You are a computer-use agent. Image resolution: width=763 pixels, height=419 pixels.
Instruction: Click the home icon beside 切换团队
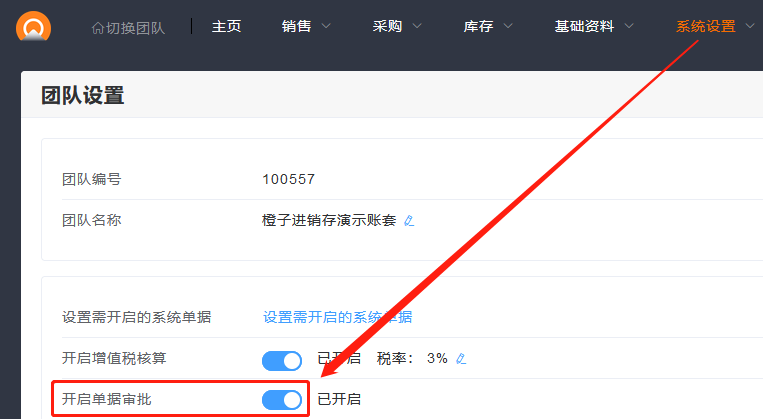[x=97, y=27]
